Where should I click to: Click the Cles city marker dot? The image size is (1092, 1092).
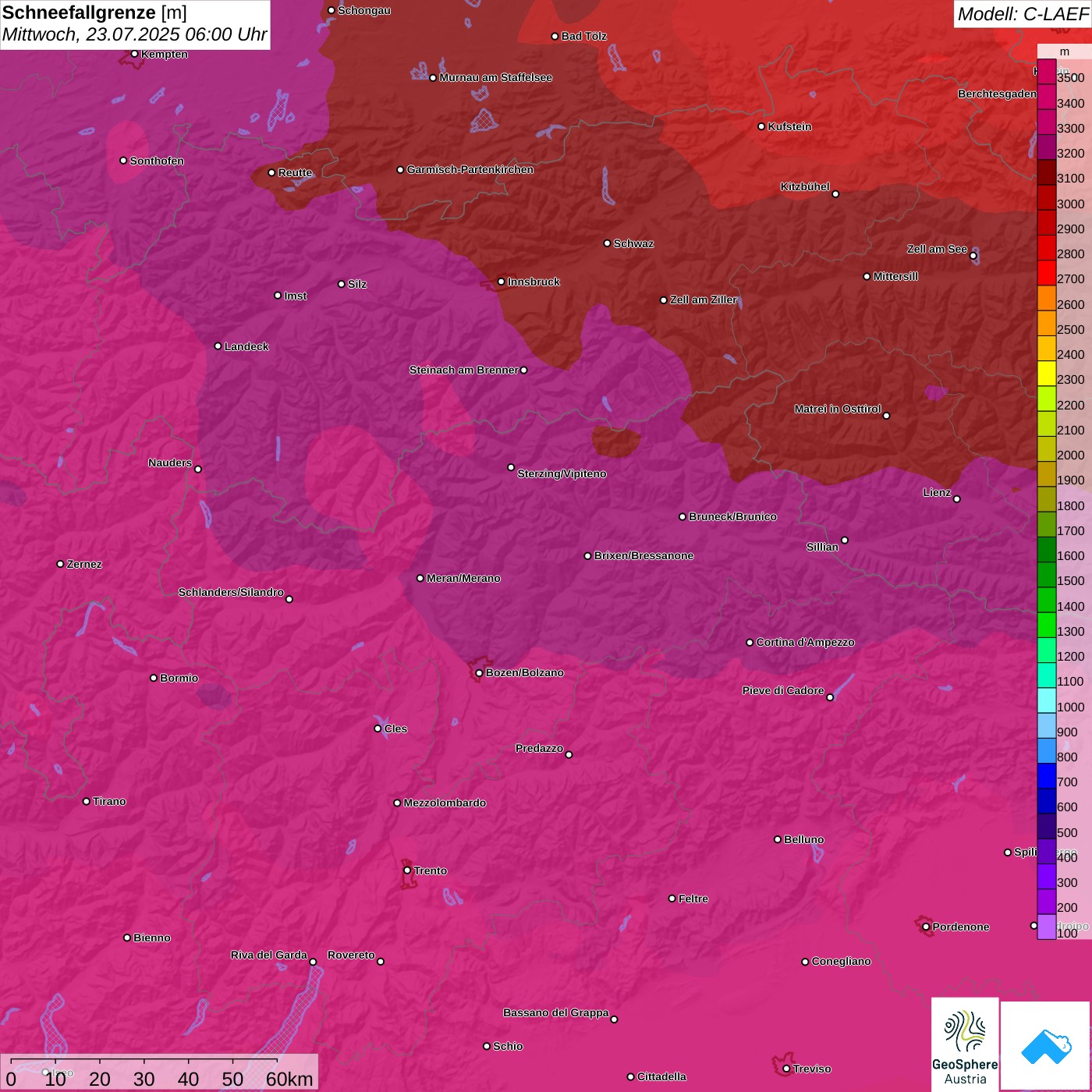point(378,729)
